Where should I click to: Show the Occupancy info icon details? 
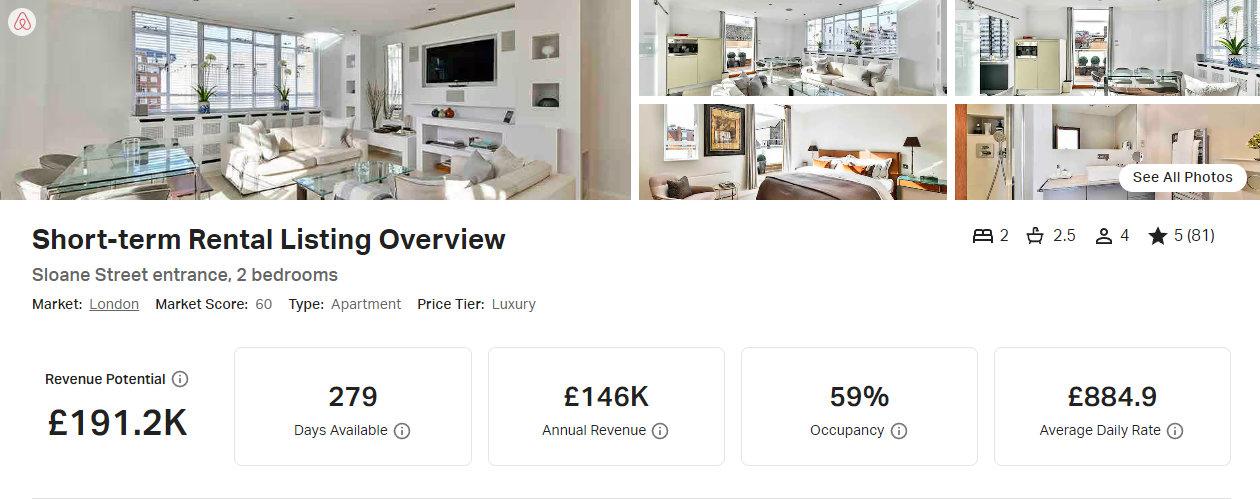[x=899, y=431]
